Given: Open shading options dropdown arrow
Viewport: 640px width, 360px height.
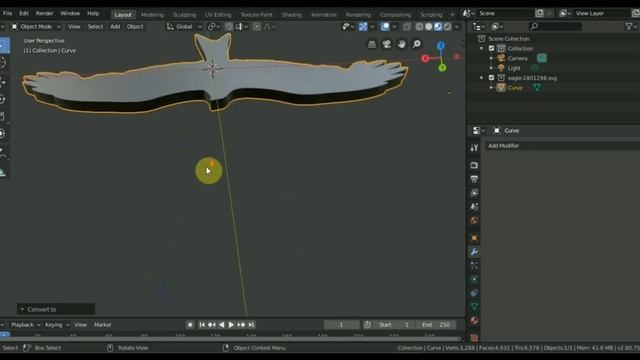Looking at the screenshot, I should pos(457,27).
